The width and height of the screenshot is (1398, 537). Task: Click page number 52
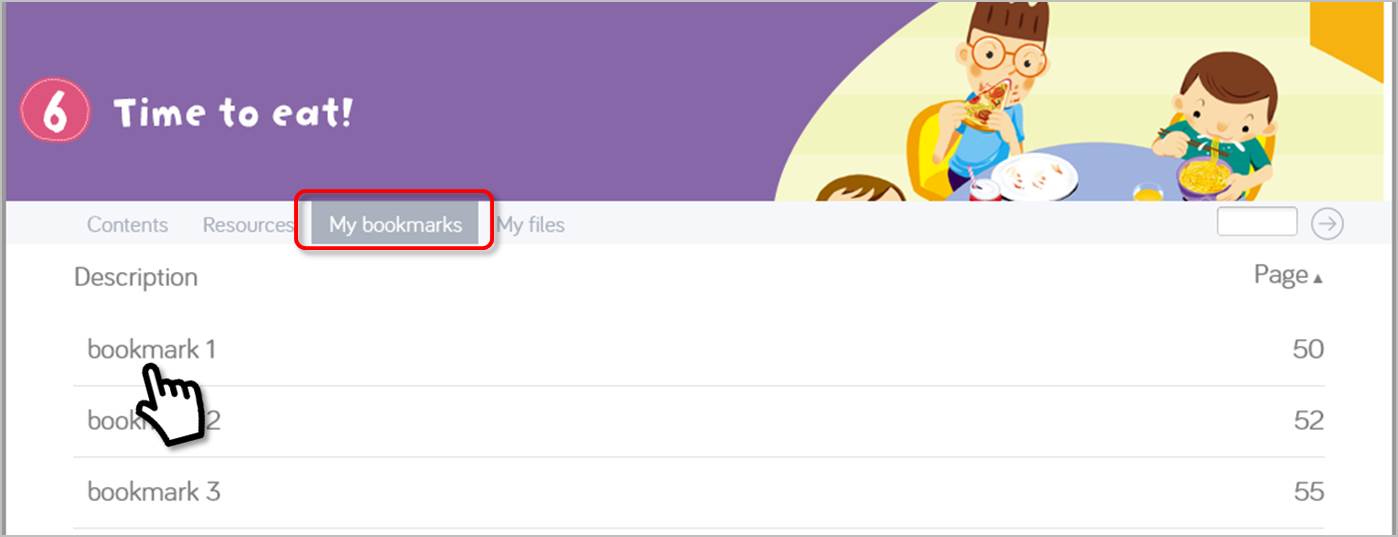[x=1308, y=421]
